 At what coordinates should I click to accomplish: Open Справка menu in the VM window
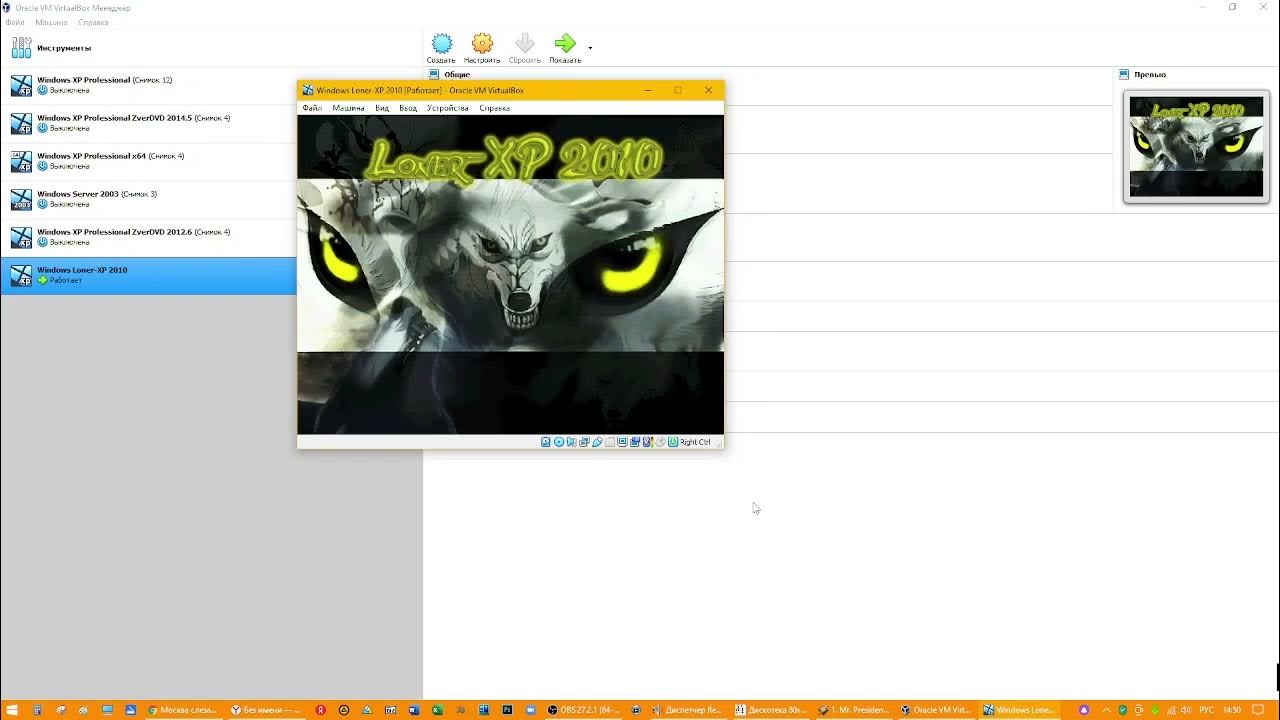(494, 108)
